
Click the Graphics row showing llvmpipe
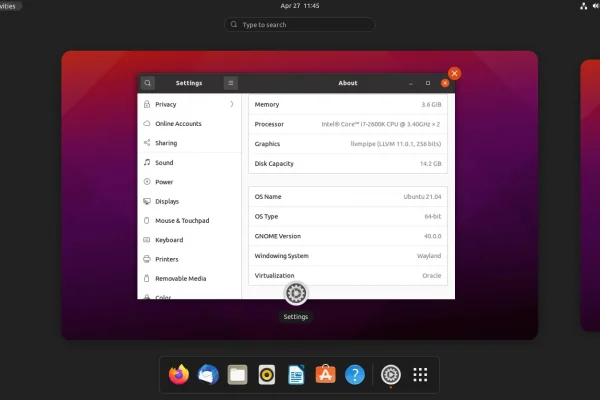(348, 144)
